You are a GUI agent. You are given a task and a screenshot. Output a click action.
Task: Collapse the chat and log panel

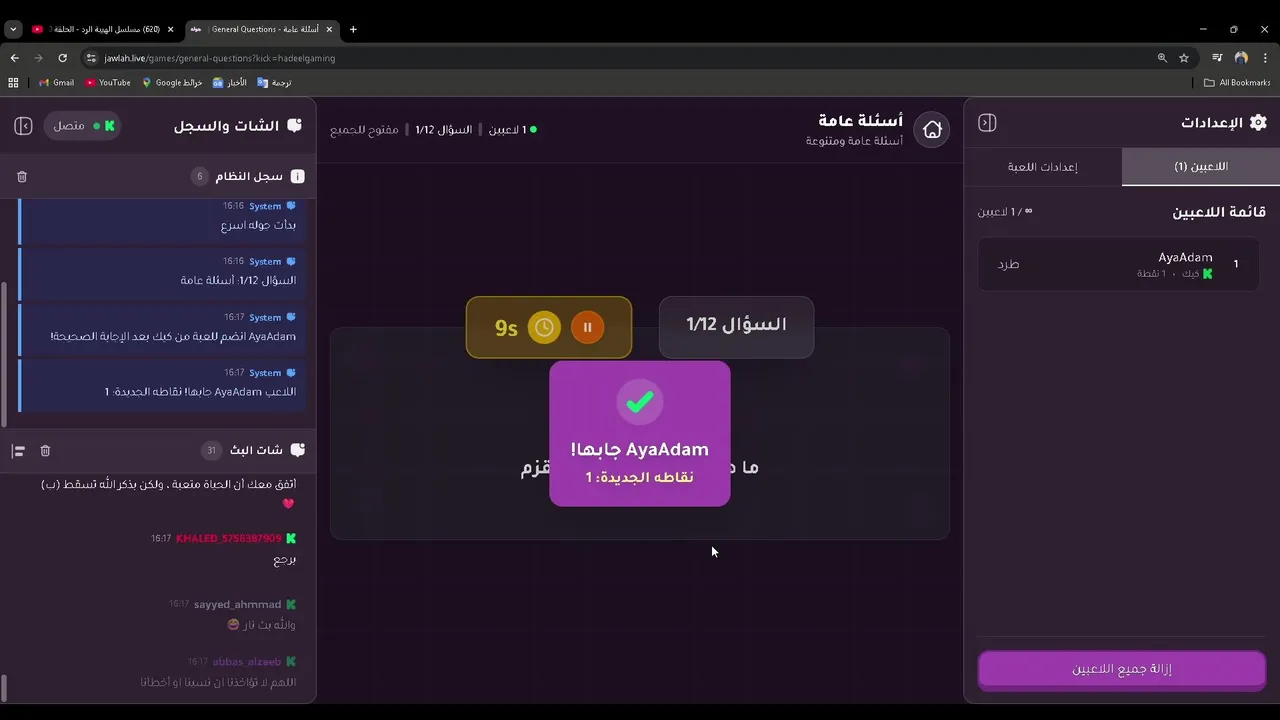click(x=23, y=126)
